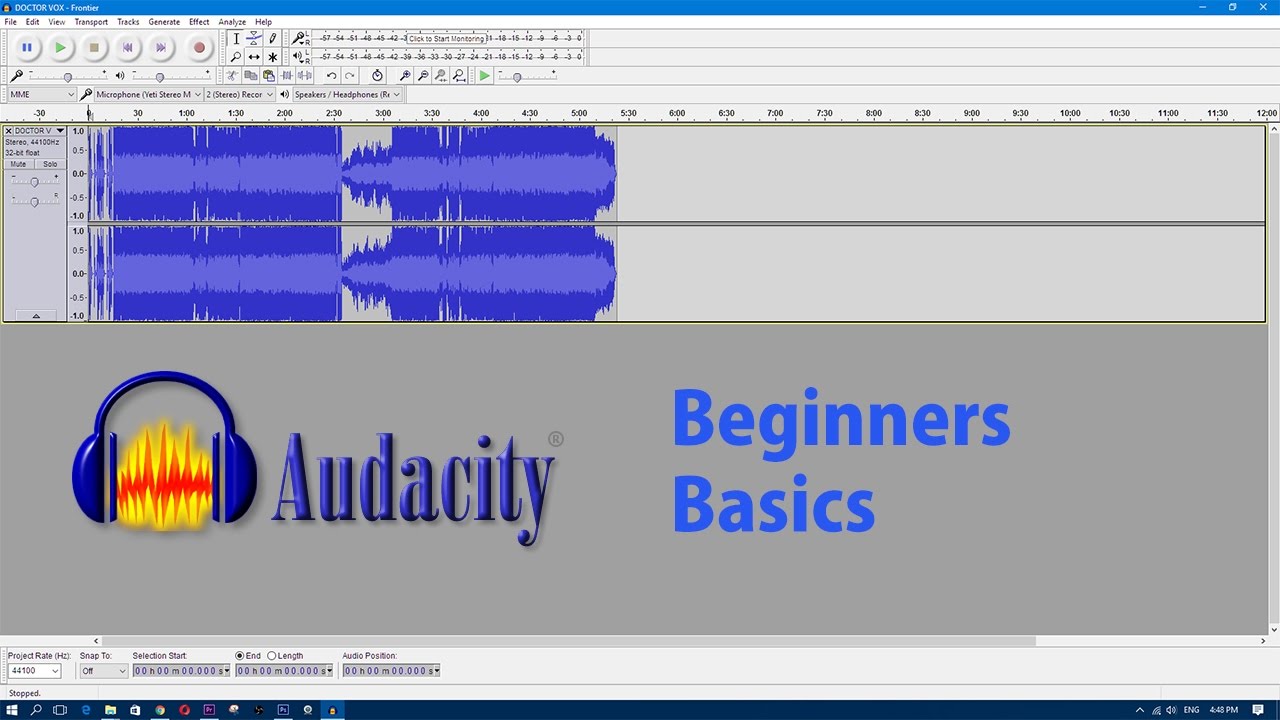Screen dimensions: 1280x720
Task: Open the Tracks menu
Action: pos(128,21)
